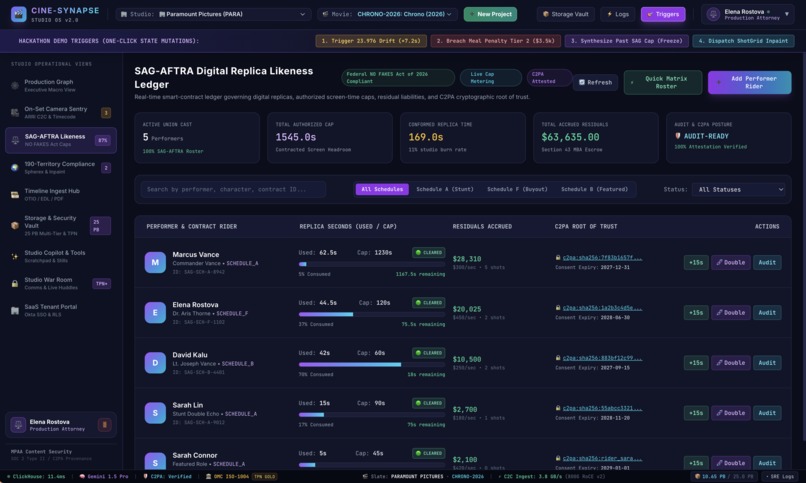The height and width of the screenshot is (483, 806).
Task: Open the Production Graph sidebar icon
Action: point(15,85)
